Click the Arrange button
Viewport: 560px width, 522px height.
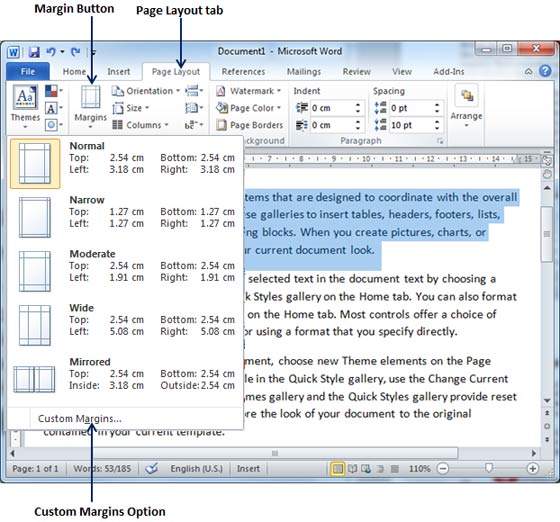pos(466,106)
